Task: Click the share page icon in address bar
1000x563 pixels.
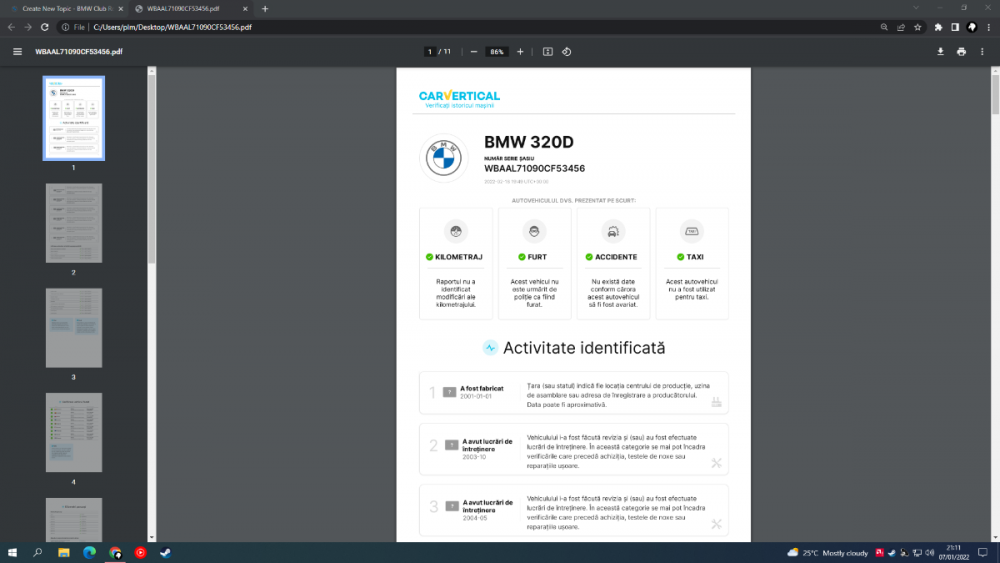Action: (x=901, y=27)
